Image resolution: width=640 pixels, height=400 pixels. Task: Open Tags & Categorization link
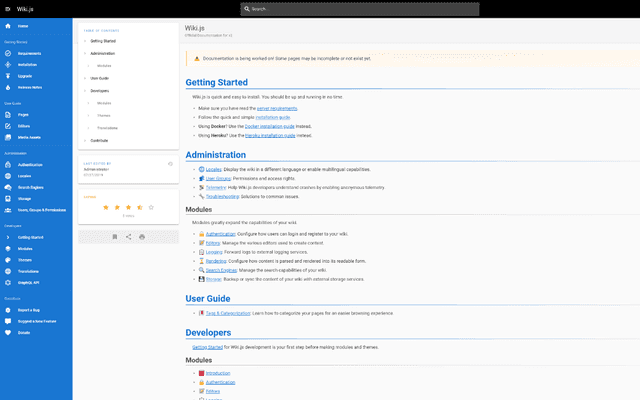[228, 313]
